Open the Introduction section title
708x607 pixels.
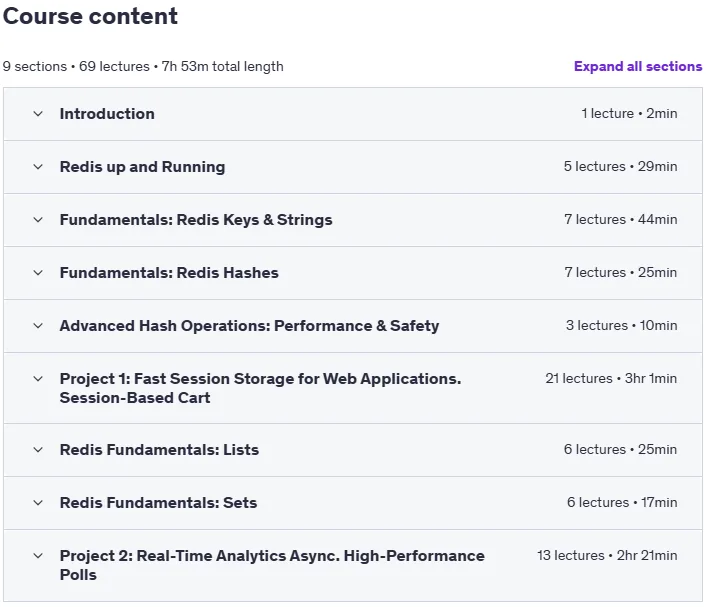pyautogui.click(x=107, y=114)
